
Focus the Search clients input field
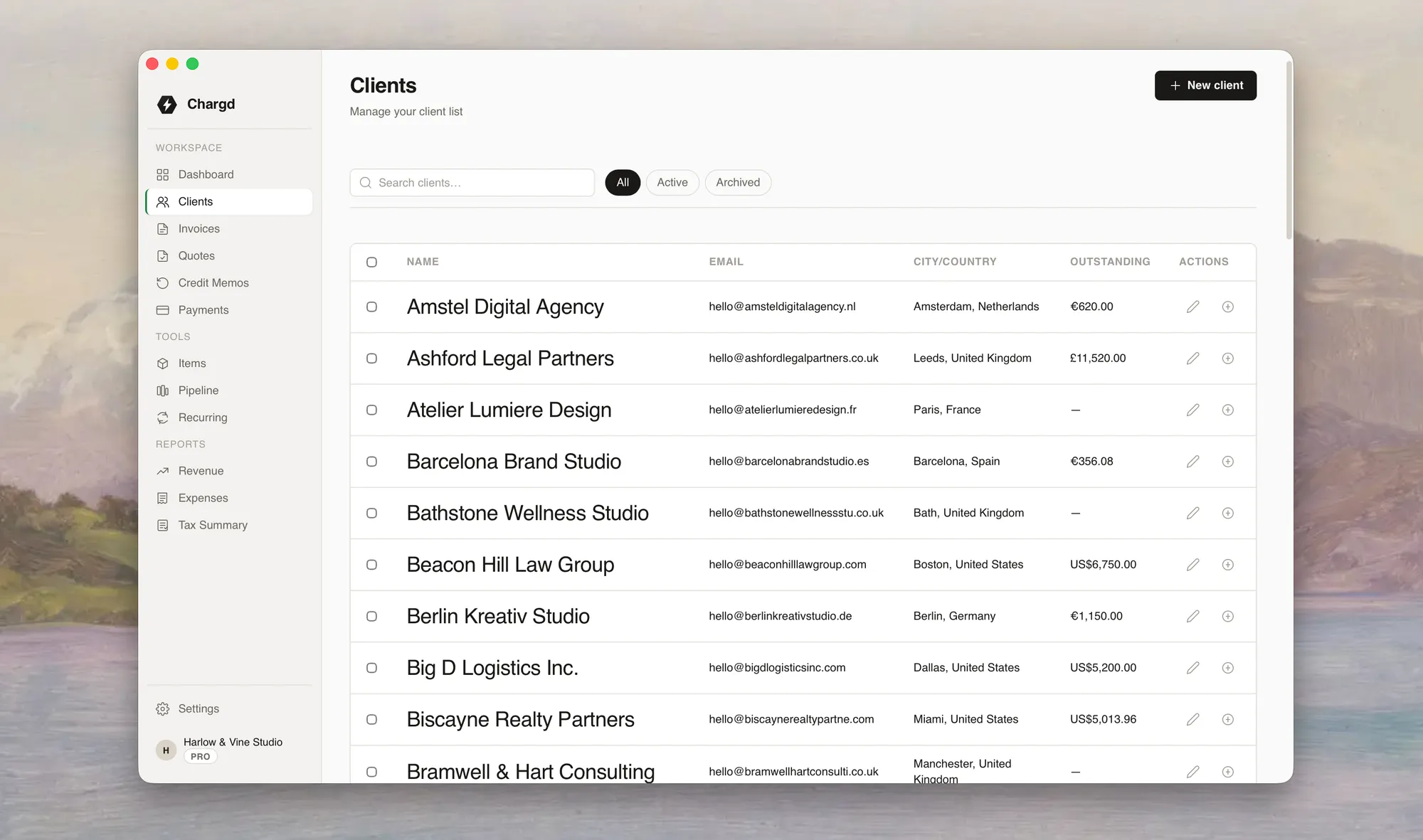(472, 183)
